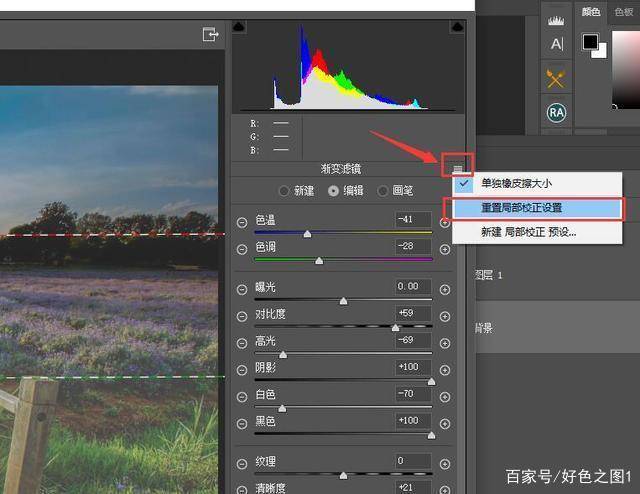
Task: Toggle highlight clipping warning in histogram
Action: tap(457, 27)
